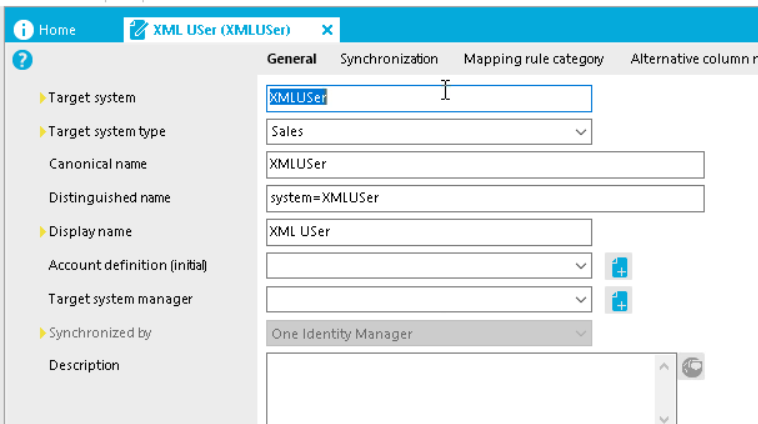
Task: Click the Distinguished name label
Action: point(110,198)
